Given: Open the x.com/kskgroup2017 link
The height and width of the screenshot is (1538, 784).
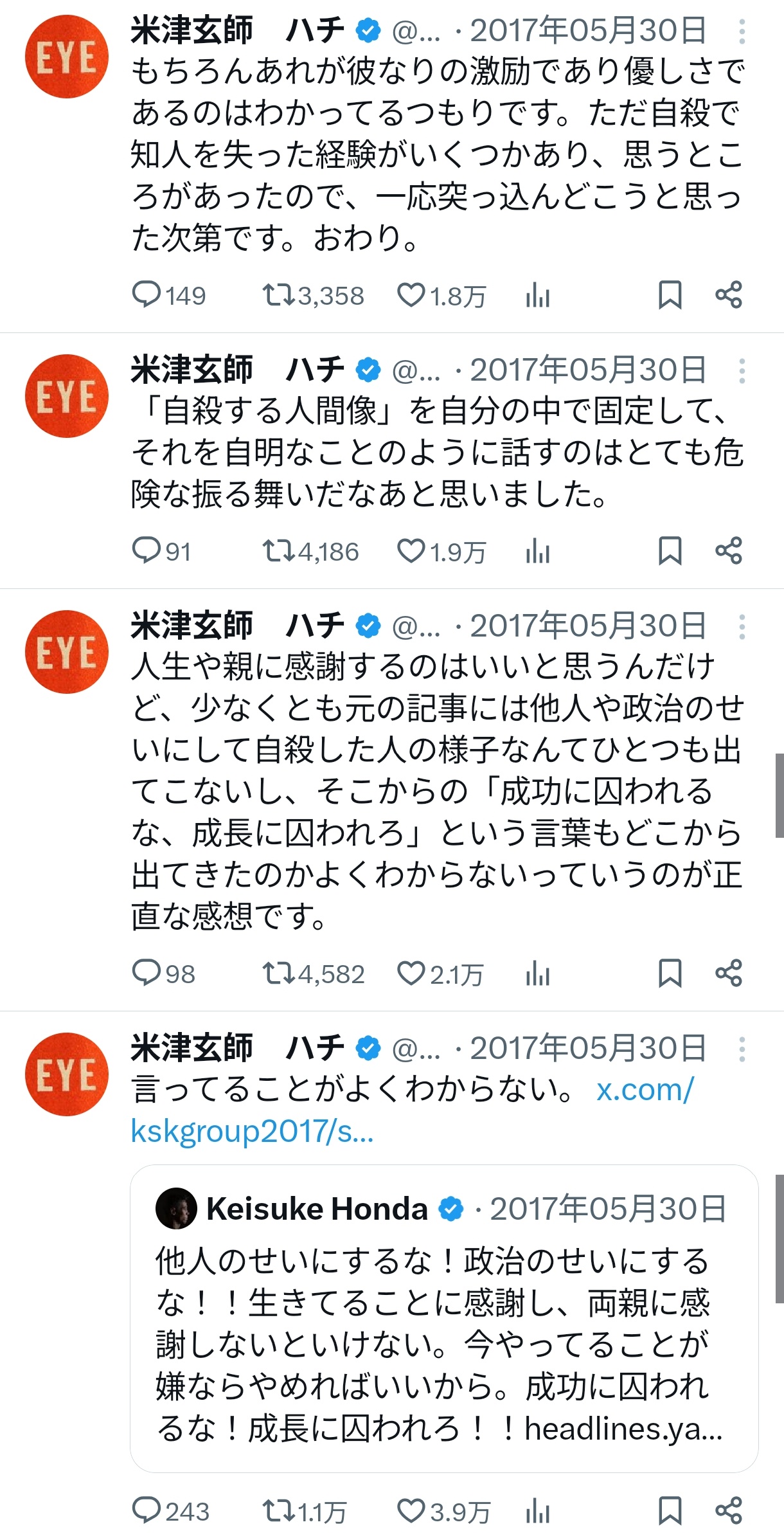Looking at the screenshot, I should pyautogui.click(x=412, y=1110).
